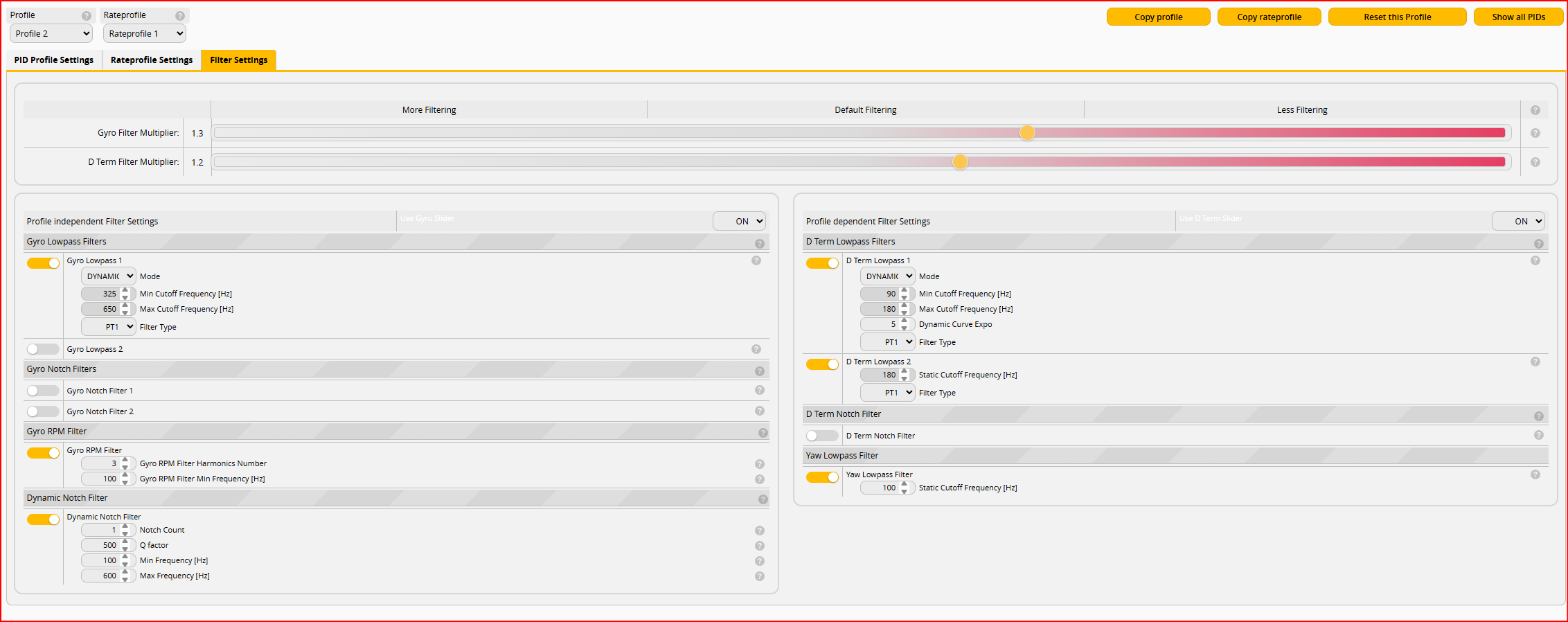1568x622 pixels.
Task: Open D Term Lowpass 2 Filter Type dropdown
Action: 887,393
